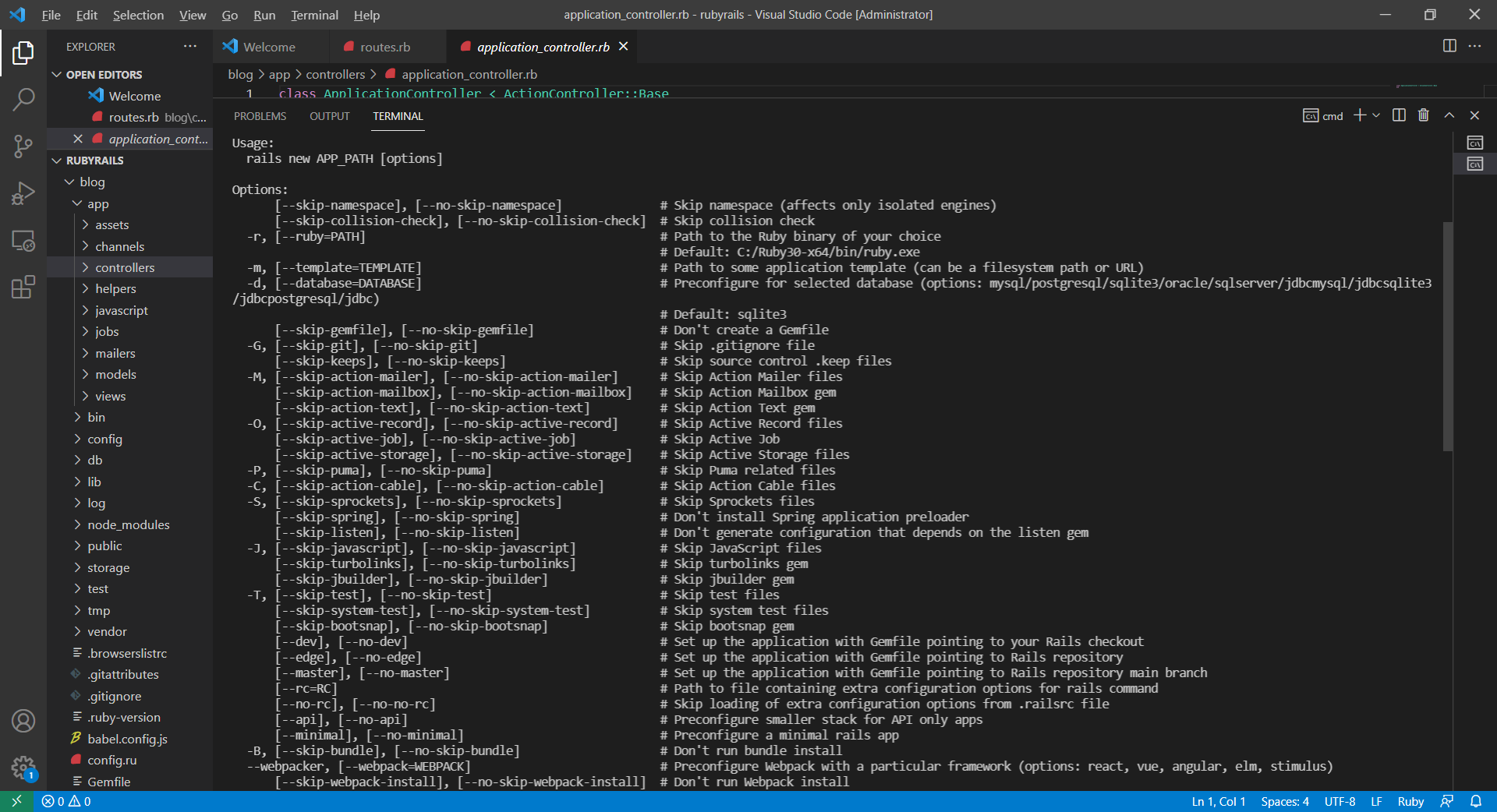Open the launch profile dropdown arrow
This screenshot has width=1497, height=812.
tap(1376, 115)
